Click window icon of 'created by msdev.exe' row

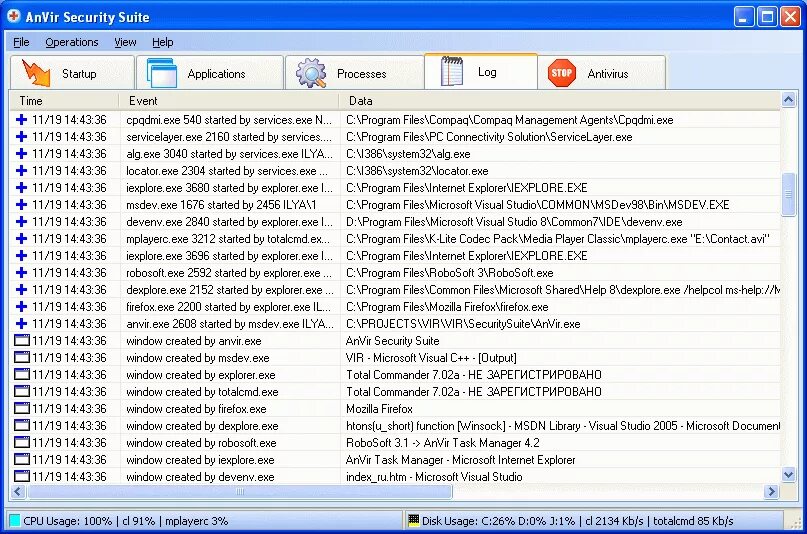coord(22,358)
